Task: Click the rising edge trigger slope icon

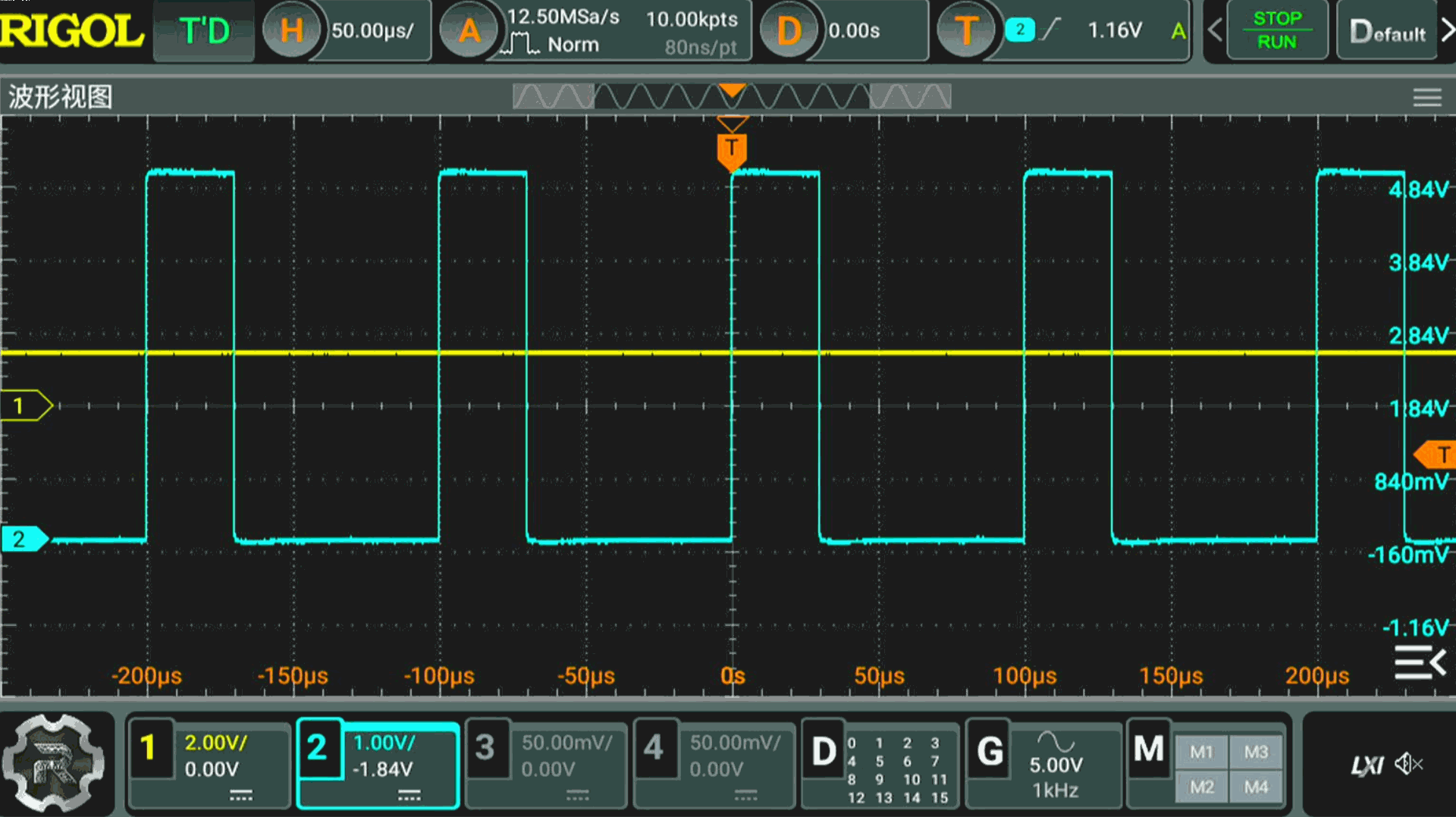Action: 1051,30
